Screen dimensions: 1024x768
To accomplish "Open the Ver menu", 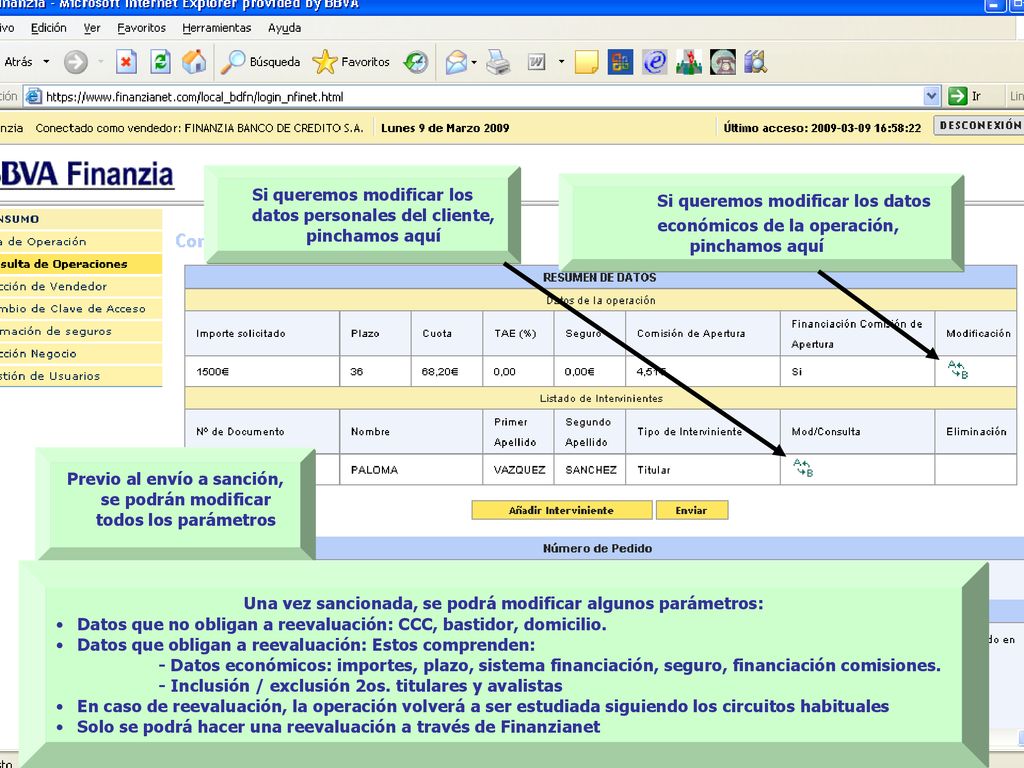I will coord(92,27).
